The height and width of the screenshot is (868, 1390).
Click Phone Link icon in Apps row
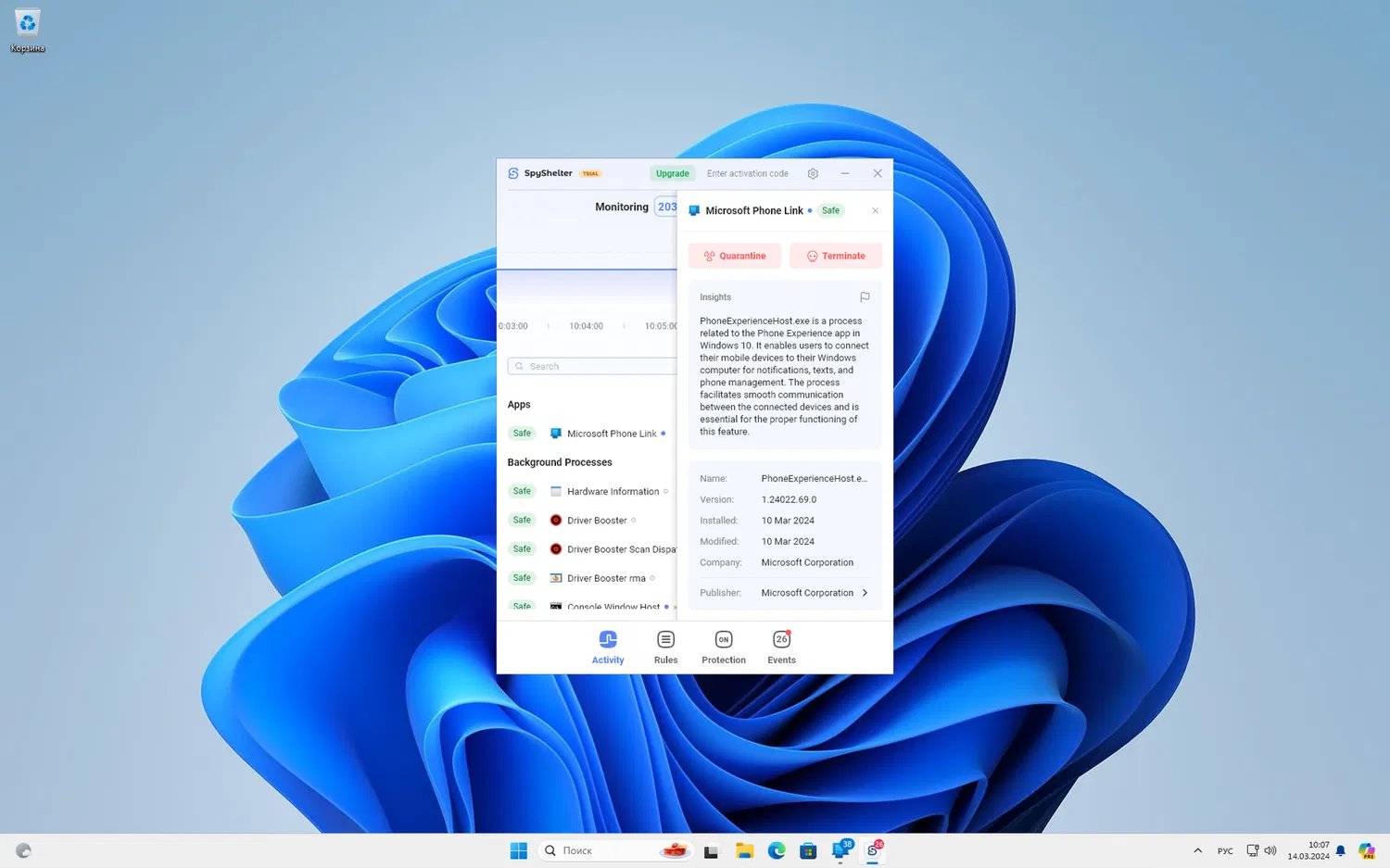[556, 434]
